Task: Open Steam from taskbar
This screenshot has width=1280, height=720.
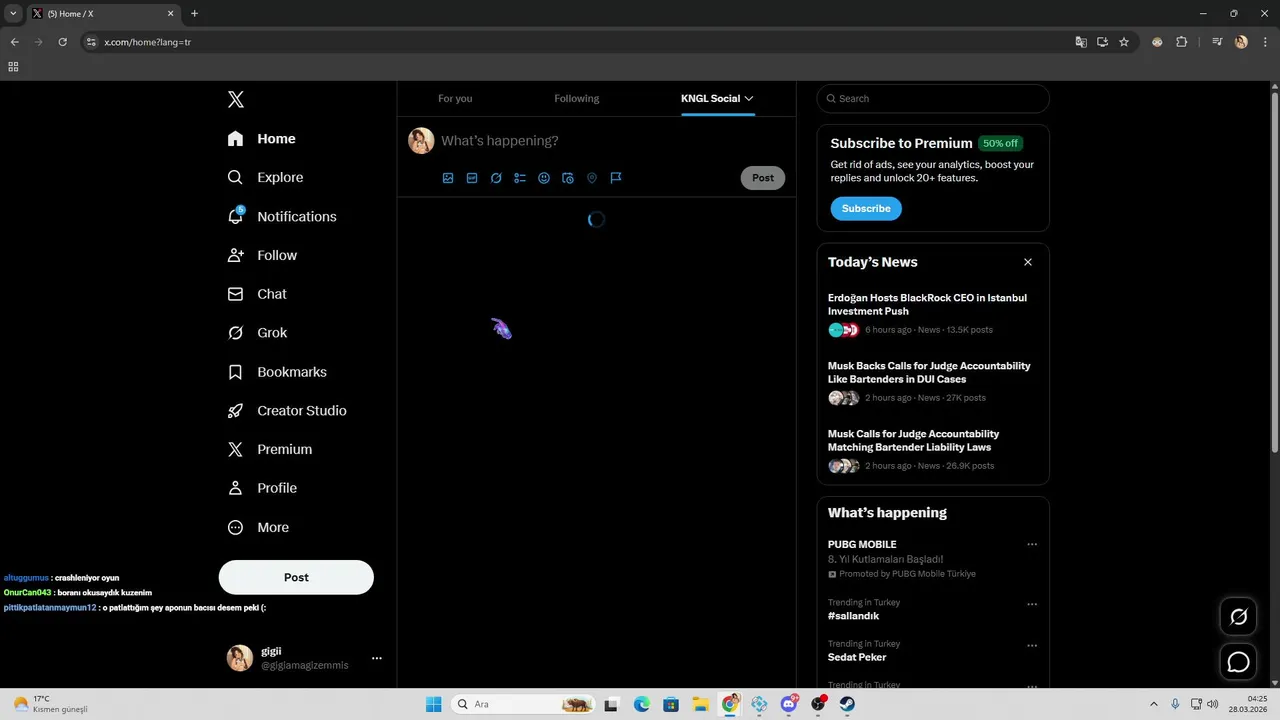Action: (847, 704)
